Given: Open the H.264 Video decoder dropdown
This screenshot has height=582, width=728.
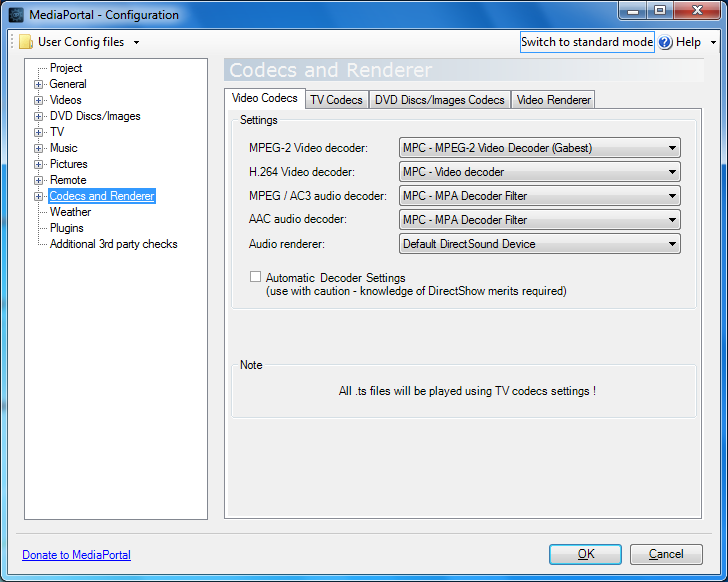Looking at the screenshot, I should [x=539, y=172].
